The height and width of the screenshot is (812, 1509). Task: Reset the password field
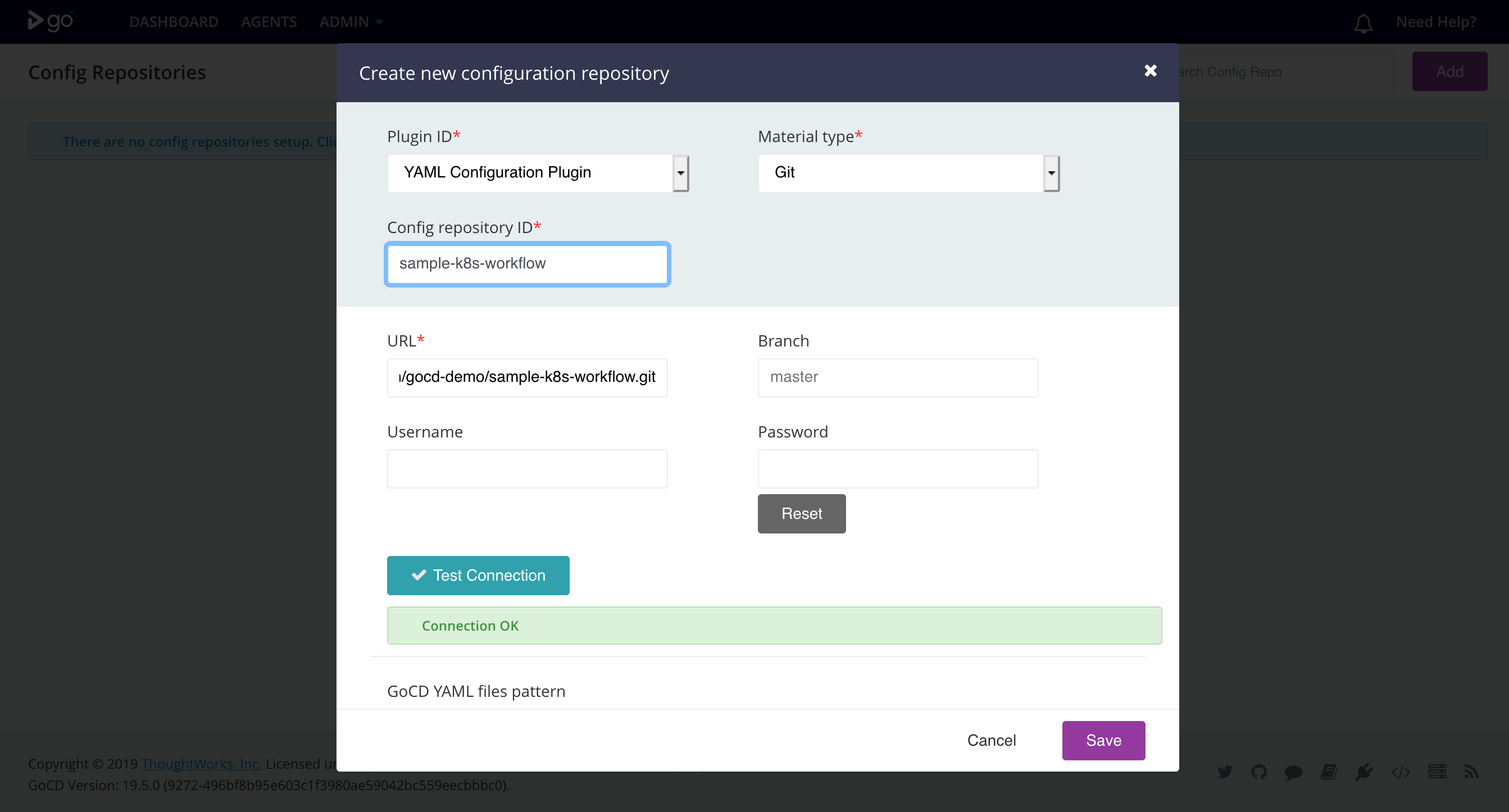(801, 513)
